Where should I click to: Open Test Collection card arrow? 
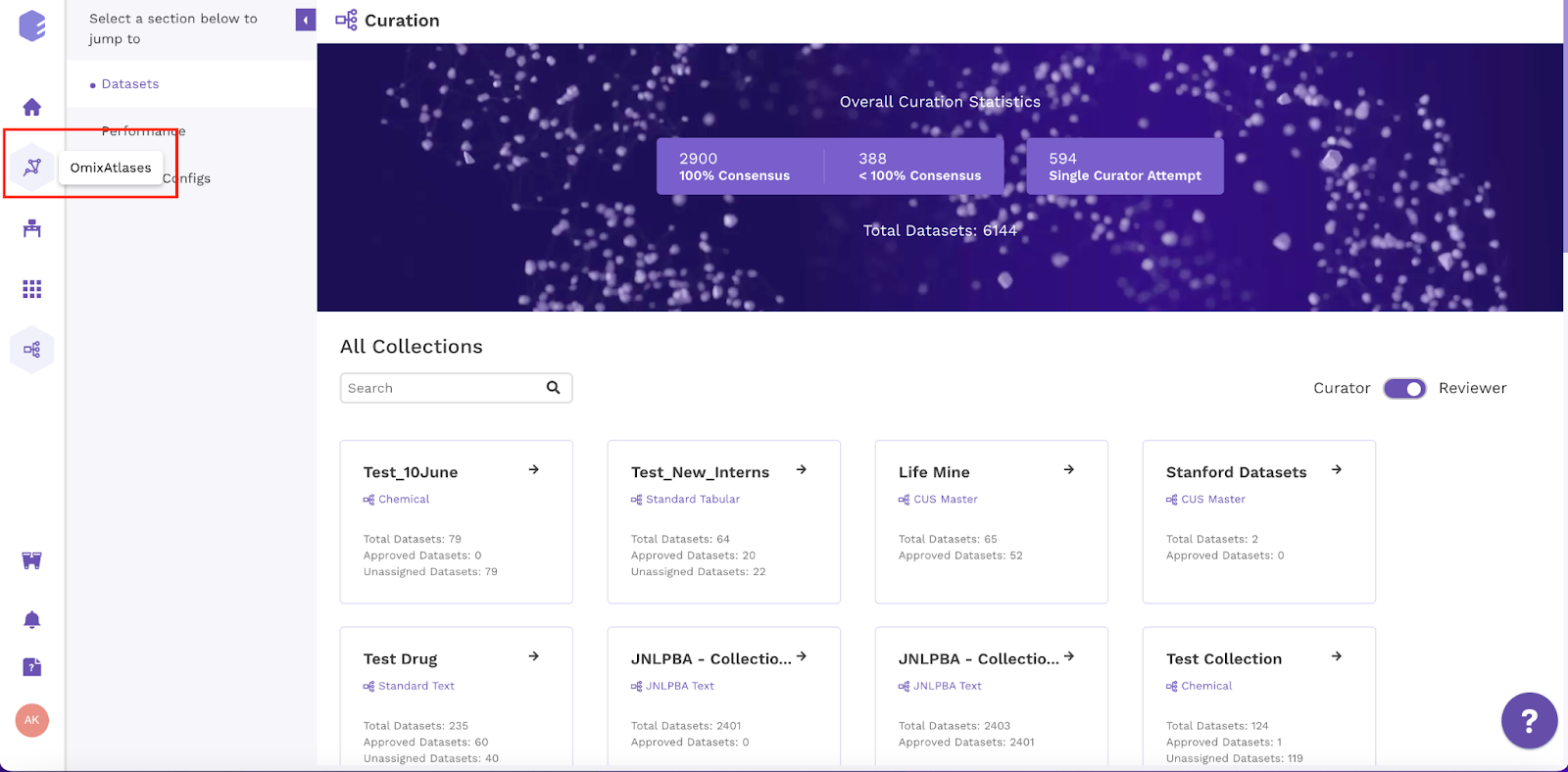(1337, 656)
